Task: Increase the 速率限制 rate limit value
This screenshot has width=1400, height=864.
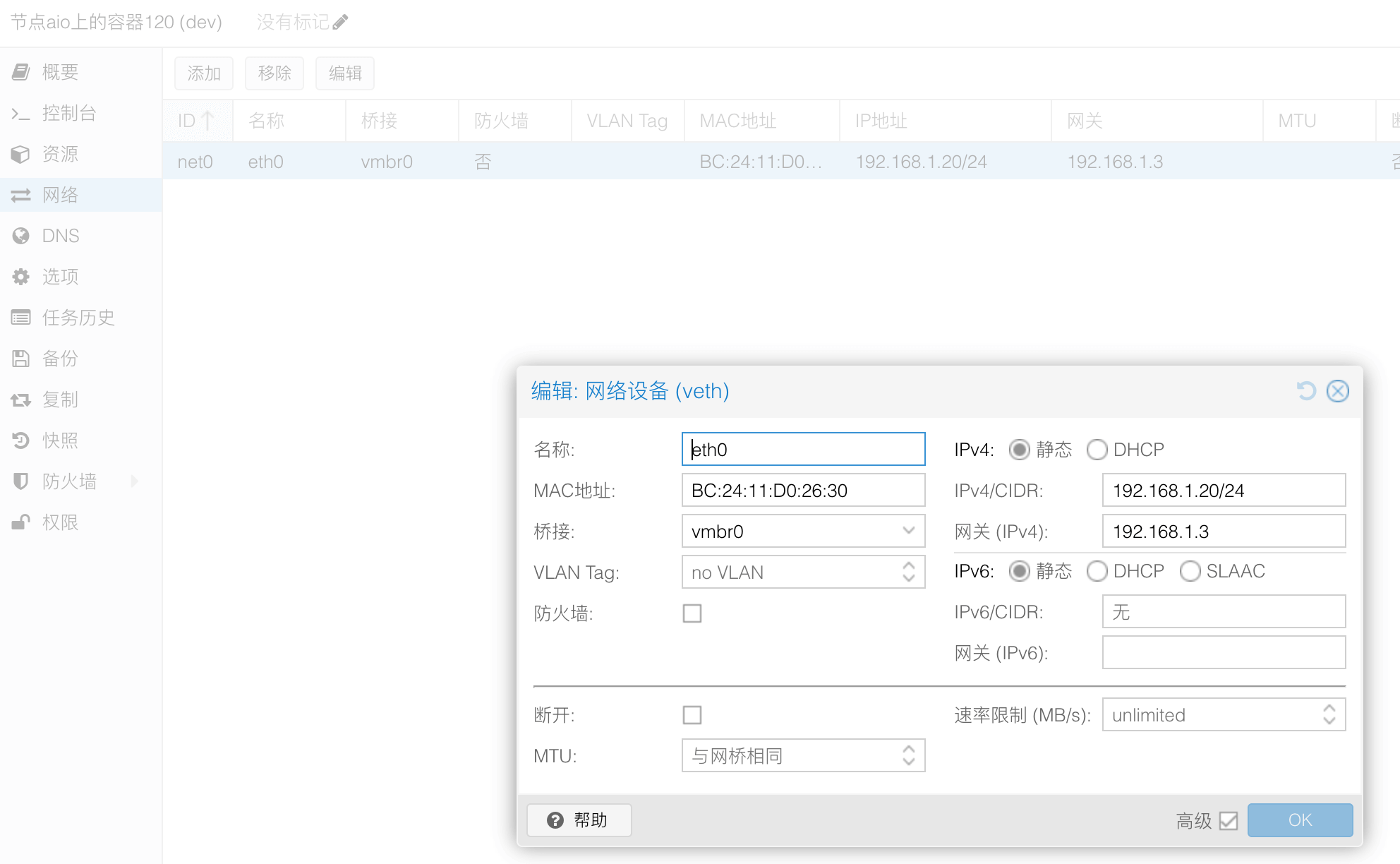Action: point(1329,709)
